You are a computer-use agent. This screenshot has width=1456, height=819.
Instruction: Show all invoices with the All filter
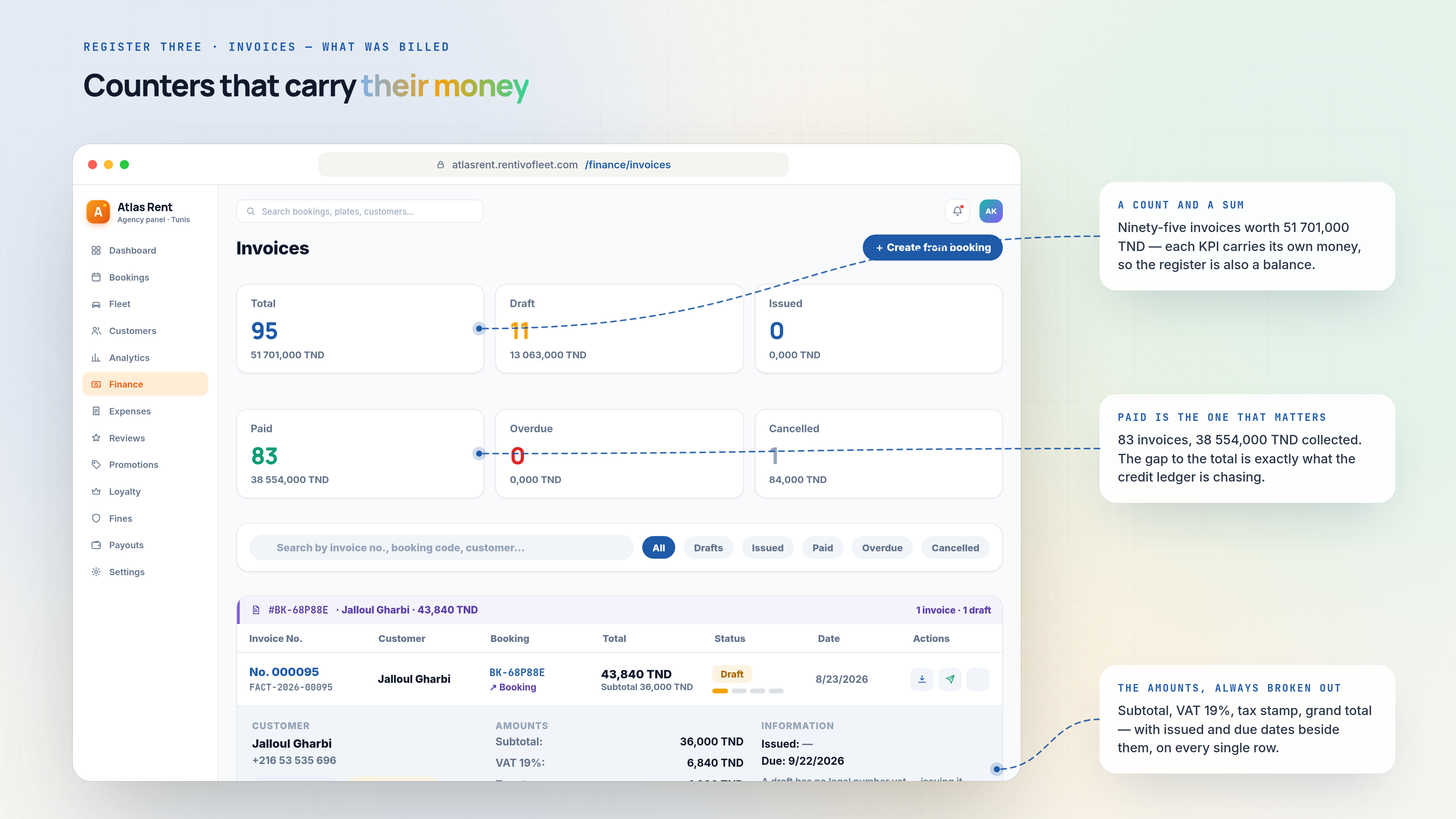click(659, 548)
